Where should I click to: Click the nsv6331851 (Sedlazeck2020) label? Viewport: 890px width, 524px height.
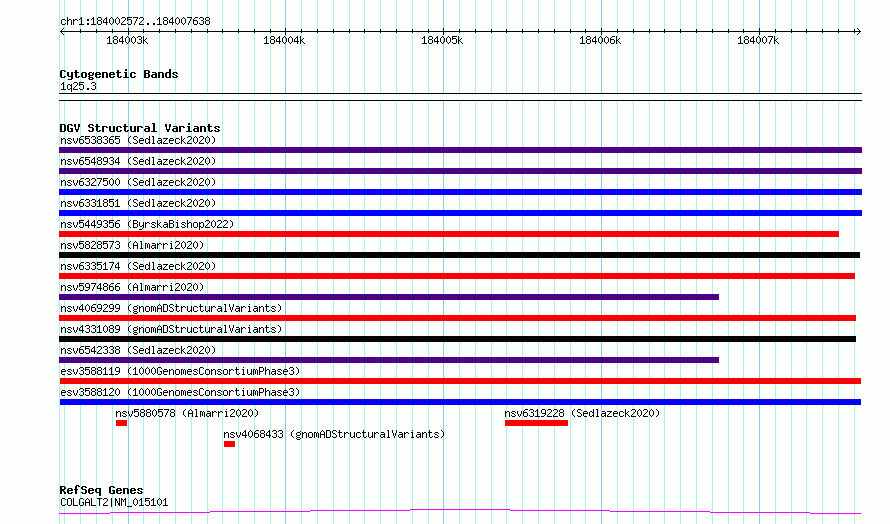point(138,203)
